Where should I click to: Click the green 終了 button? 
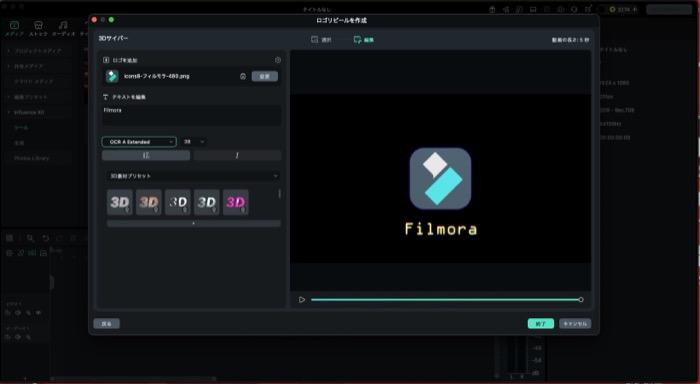click(541, 324)
